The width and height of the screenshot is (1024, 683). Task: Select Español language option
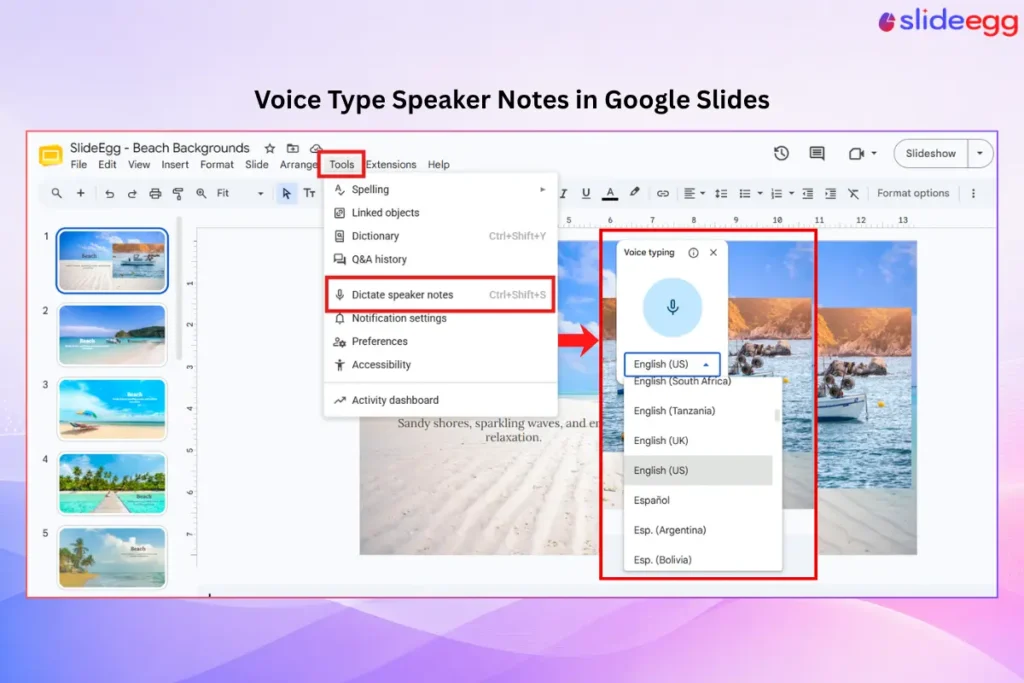click(698, 500)
